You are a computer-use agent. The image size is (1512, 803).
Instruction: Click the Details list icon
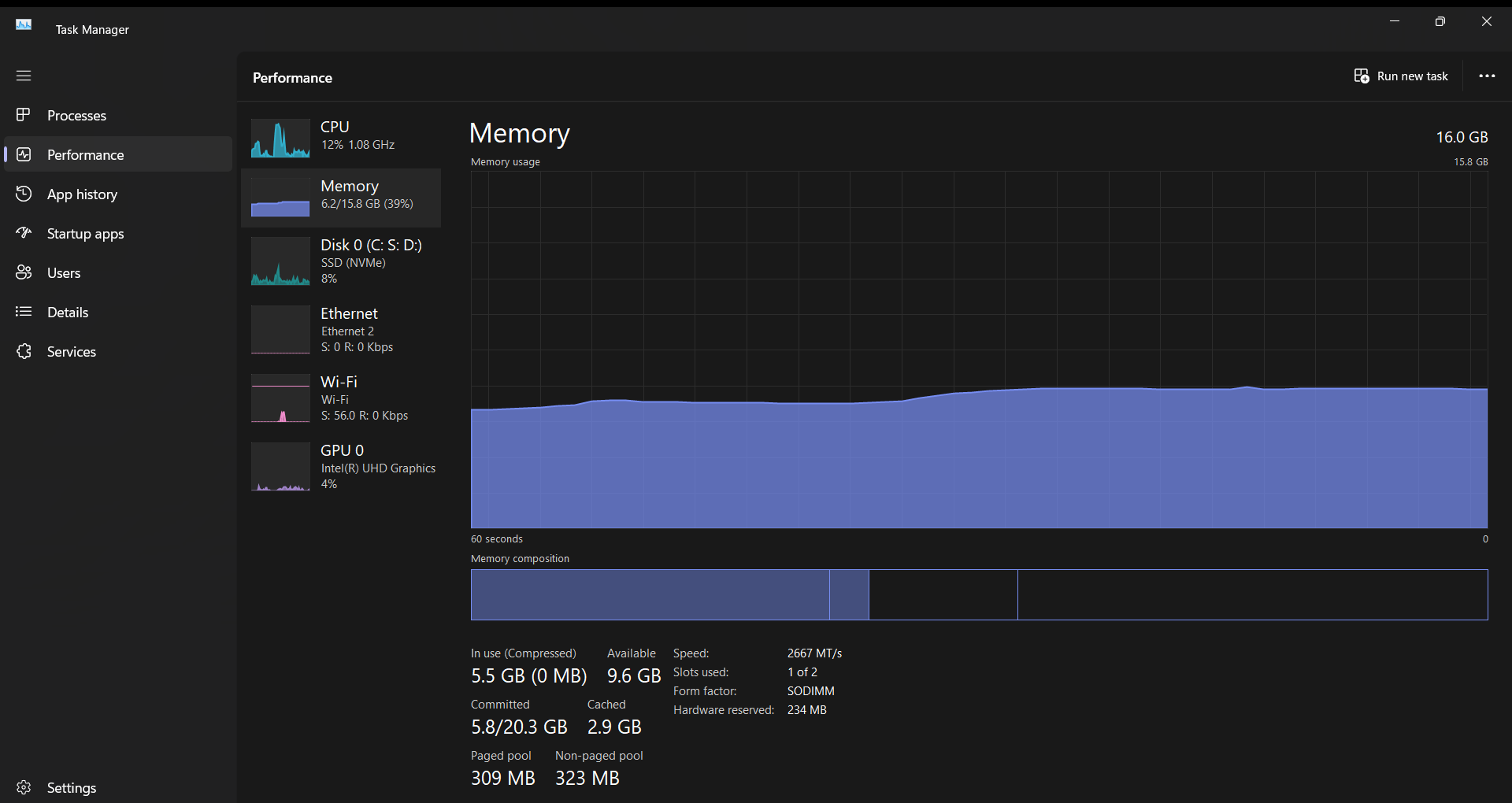click(x=24, y=312)
